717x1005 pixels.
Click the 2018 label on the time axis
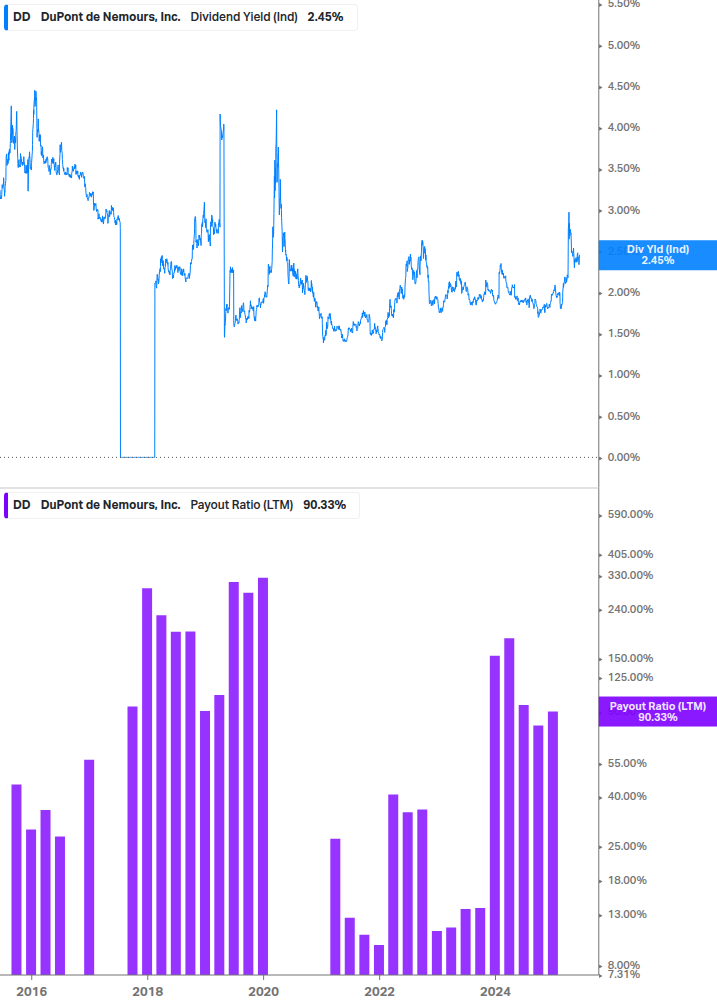coord(147,992)
